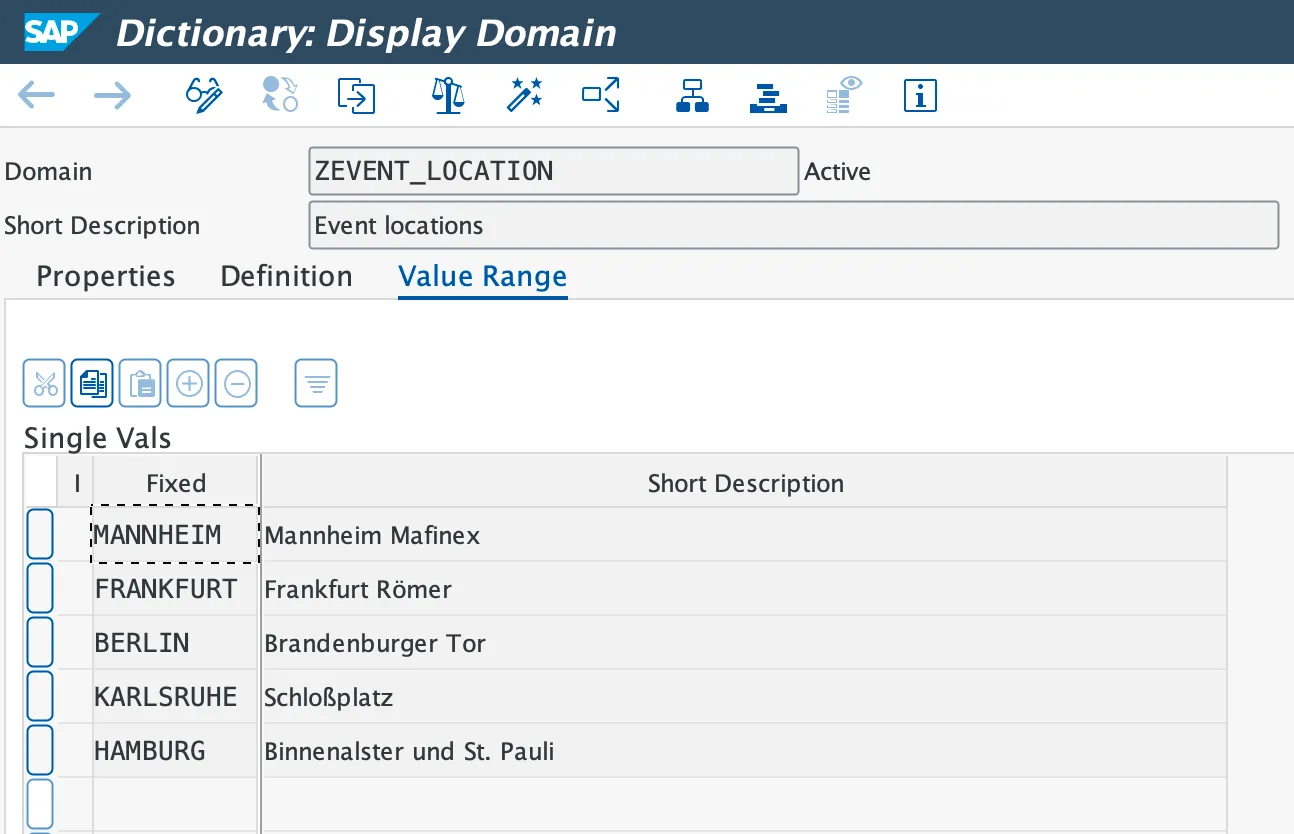Click the back arrow navigation icon
Image resolution: width=1294 pixels, height=834 pixels.
[x=36, y=96]
